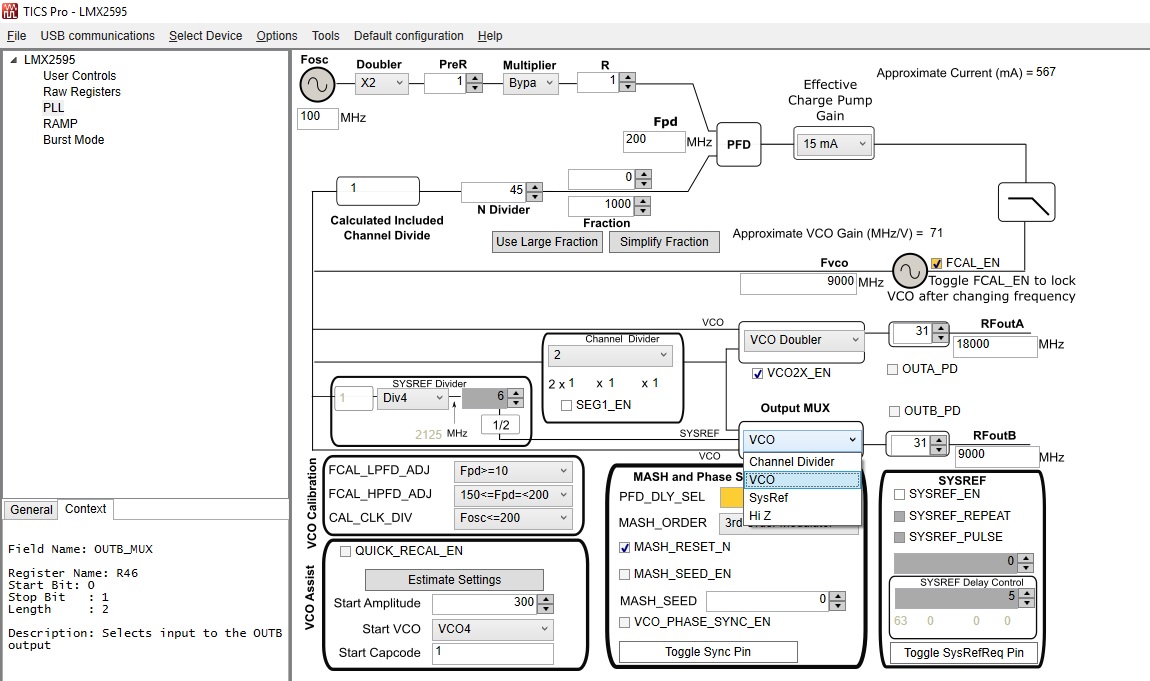Increase the SYSREF Delay Control spinner

click(1026, 594)
